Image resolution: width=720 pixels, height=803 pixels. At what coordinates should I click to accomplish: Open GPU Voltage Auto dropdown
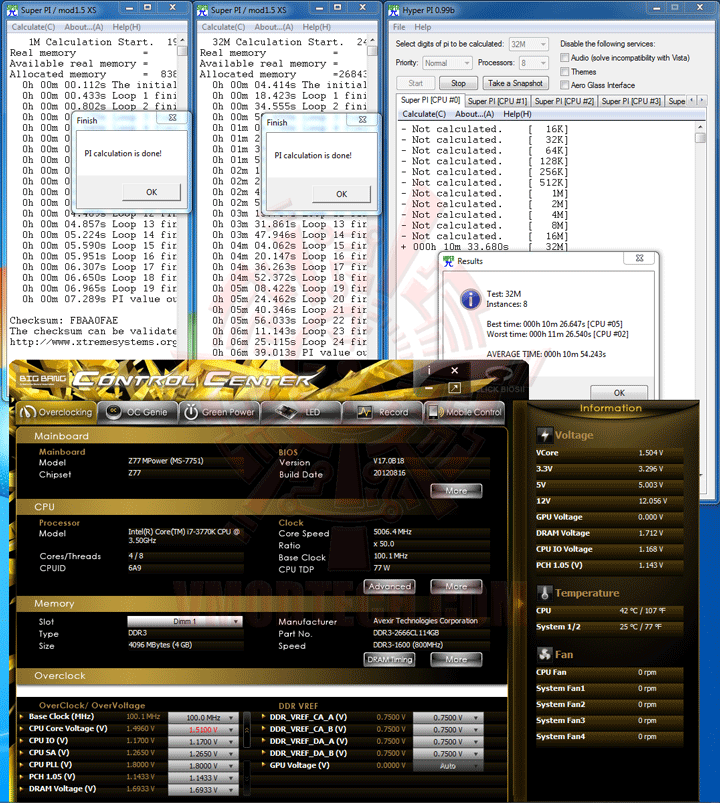click(448, 766)
